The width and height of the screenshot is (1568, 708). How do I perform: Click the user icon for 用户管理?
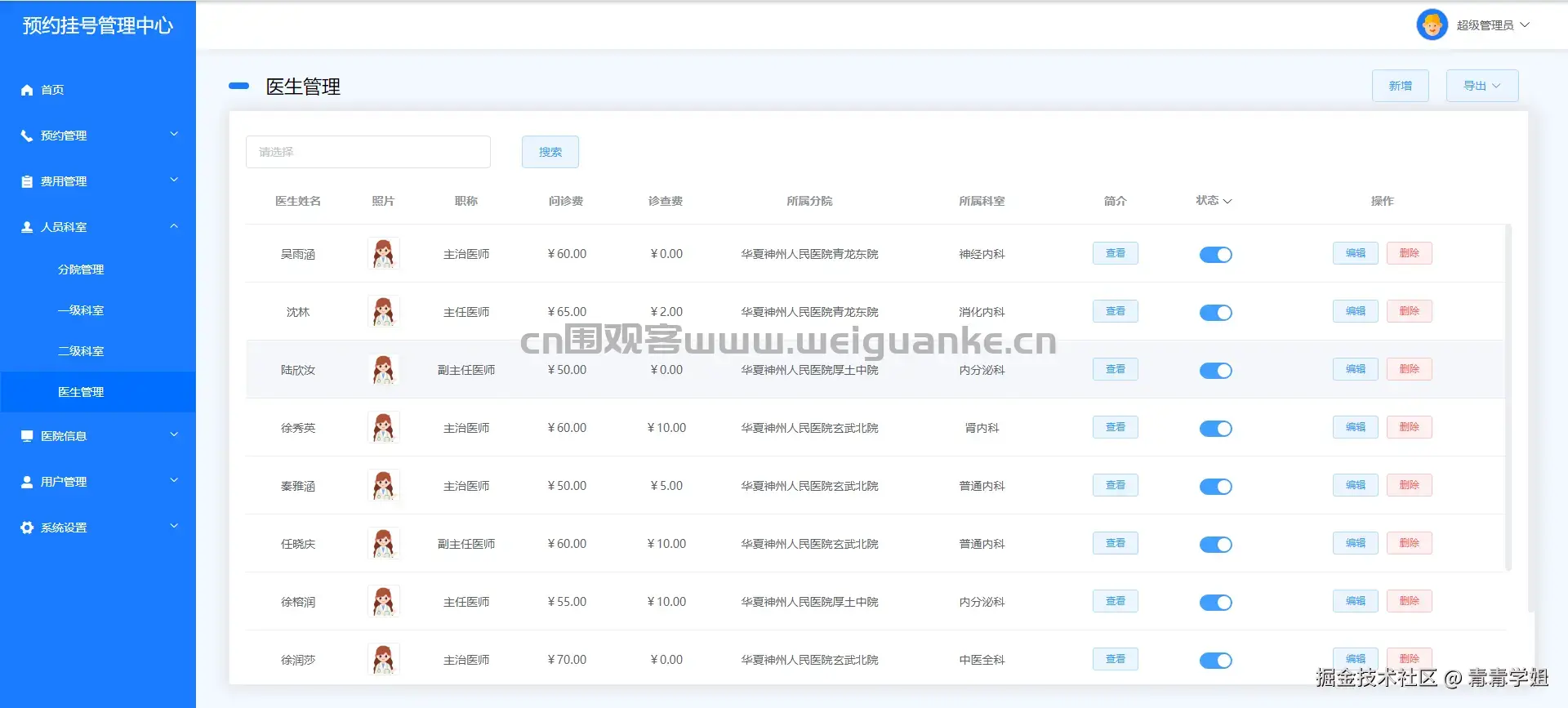pyautogui.click(x=27, y=482)
